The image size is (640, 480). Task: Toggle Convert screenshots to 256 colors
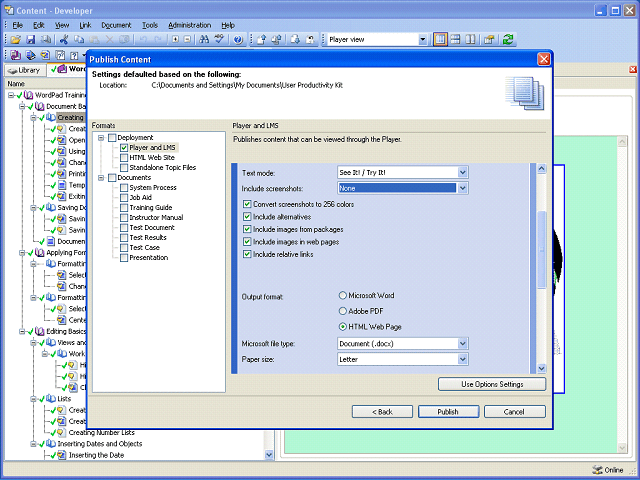click(x=247, y=204)
